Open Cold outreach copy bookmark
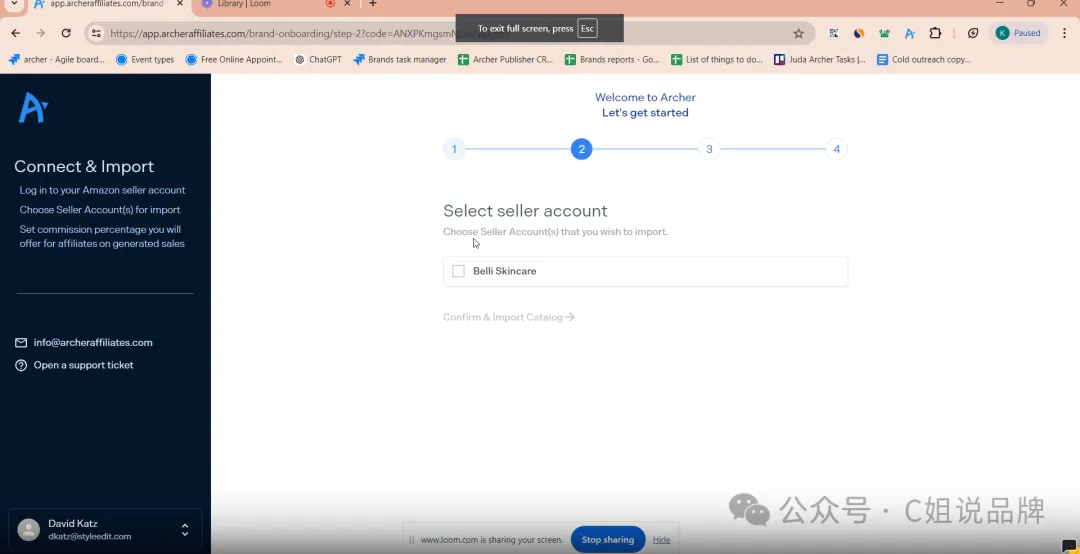This screenshot has width=1080, height=554. (924, 60)
